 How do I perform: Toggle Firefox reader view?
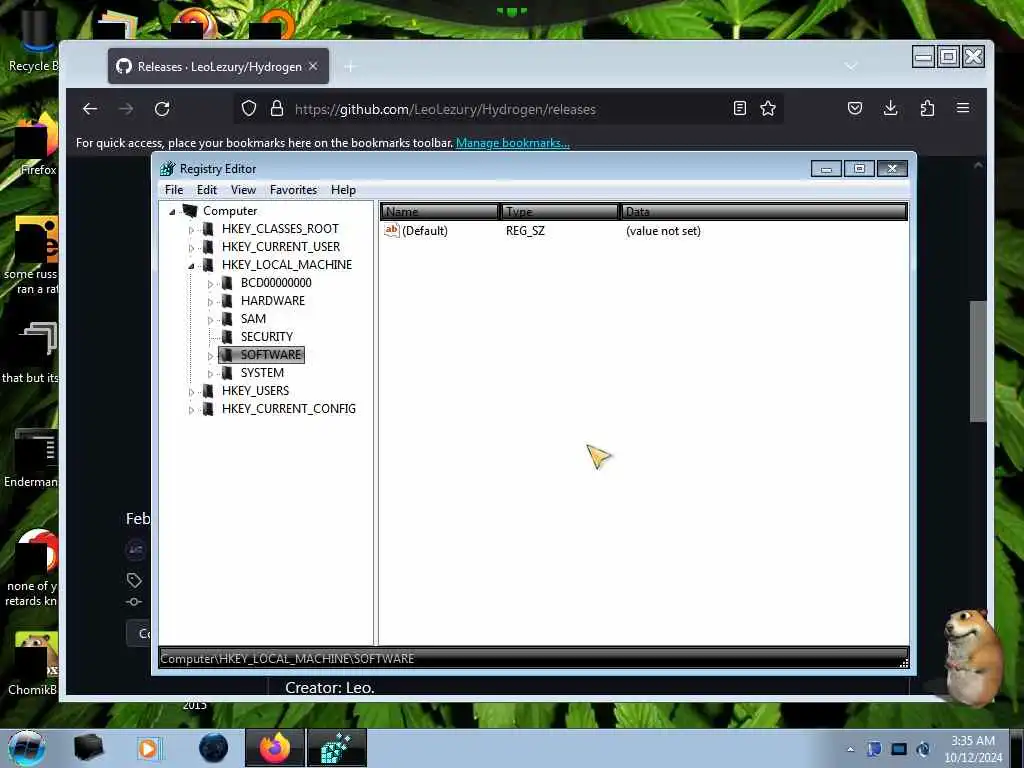739,108
